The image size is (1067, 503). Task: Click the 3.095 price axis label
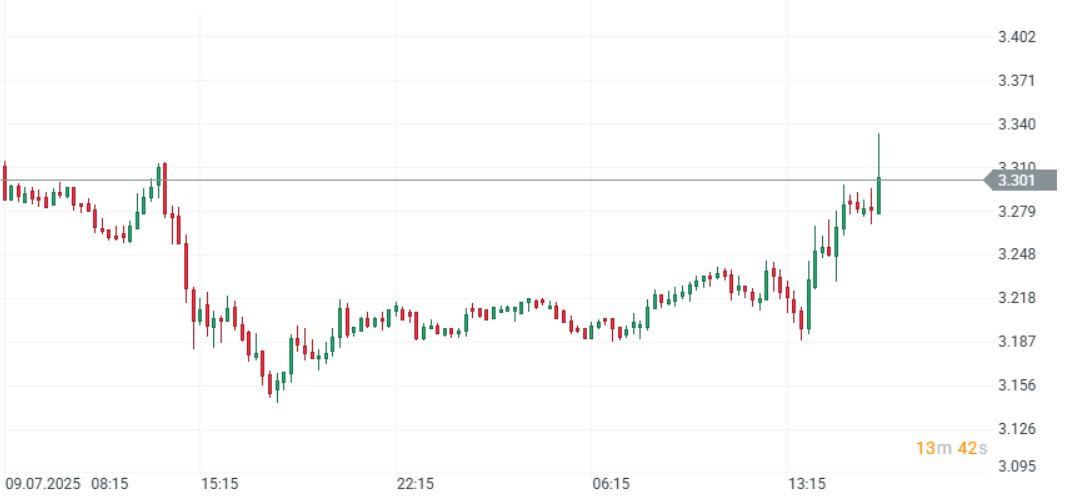[1016, 467]
